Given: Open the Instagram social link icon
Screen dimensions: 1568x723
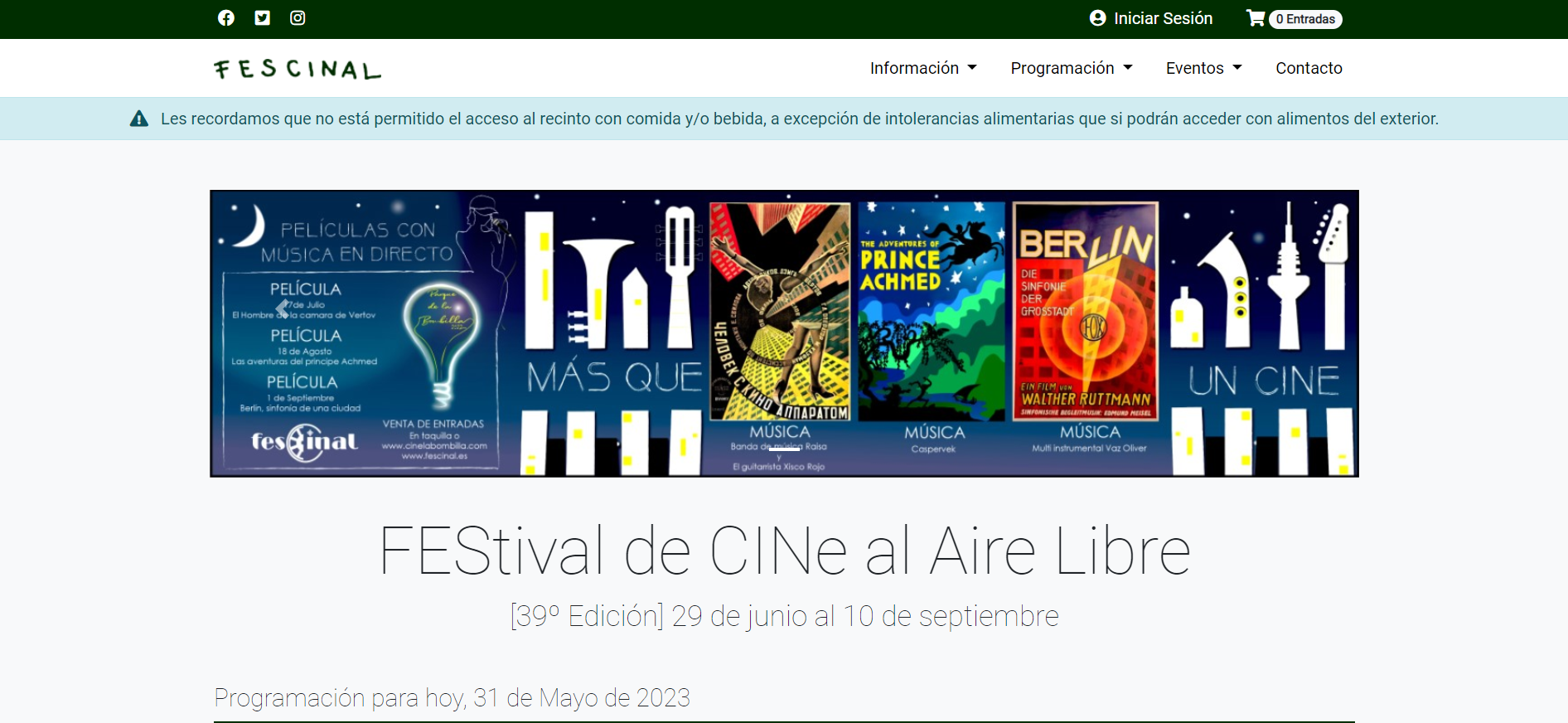Looking at the screenshot, I should coord(298,18).
